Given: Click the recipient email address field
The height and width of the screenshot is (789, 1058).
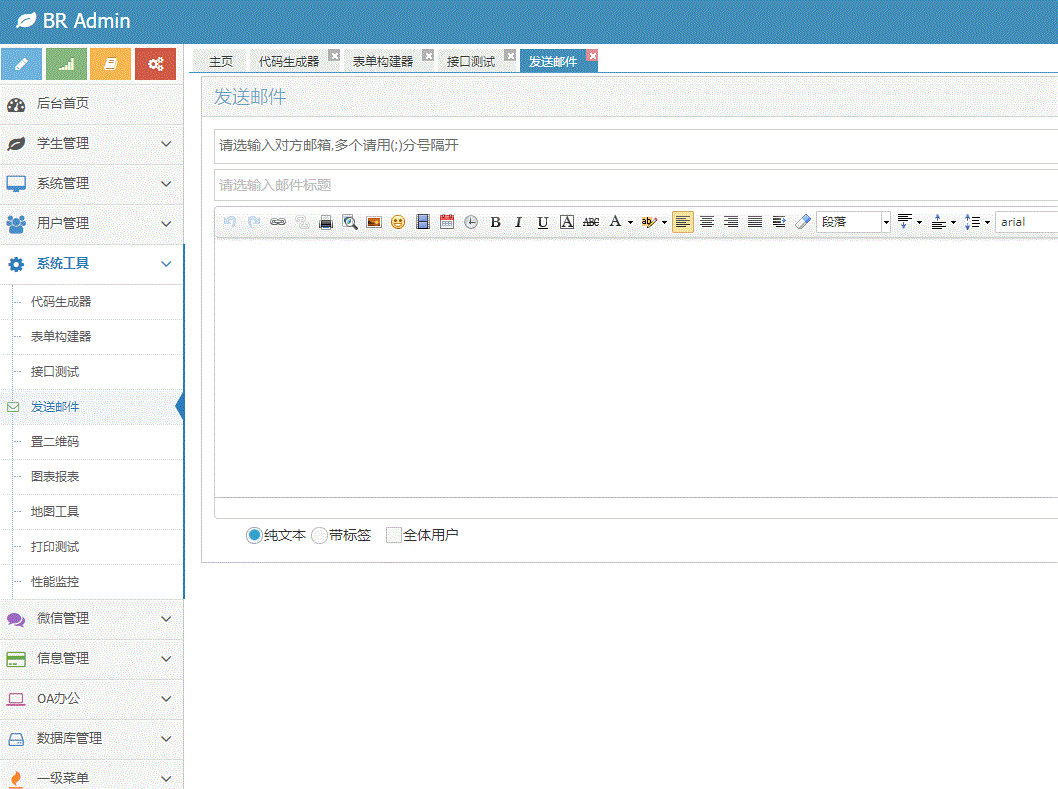Looking at the screenshot, I should click(636, 146).
